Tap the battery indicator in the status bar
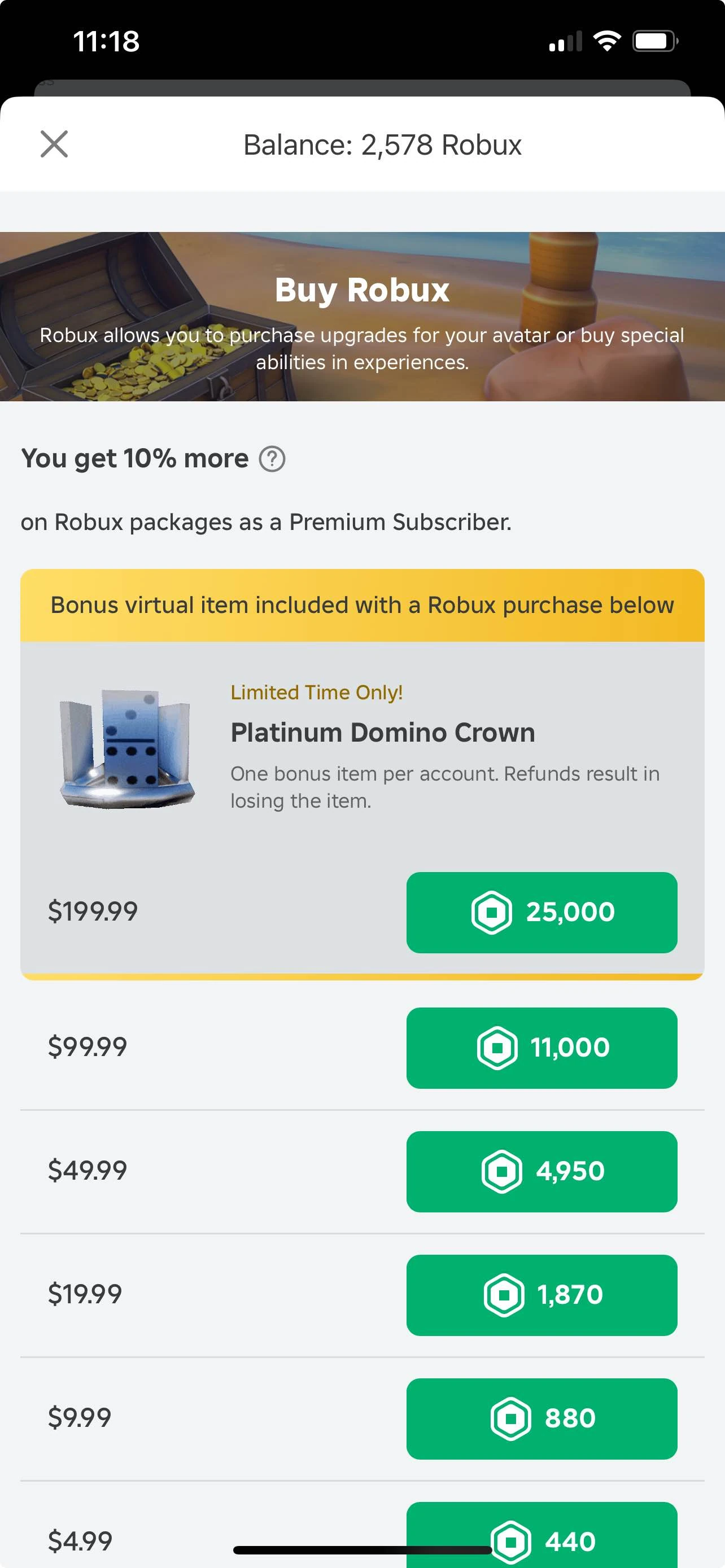This screenshot has height=1568, width=725. click(654, 41)
